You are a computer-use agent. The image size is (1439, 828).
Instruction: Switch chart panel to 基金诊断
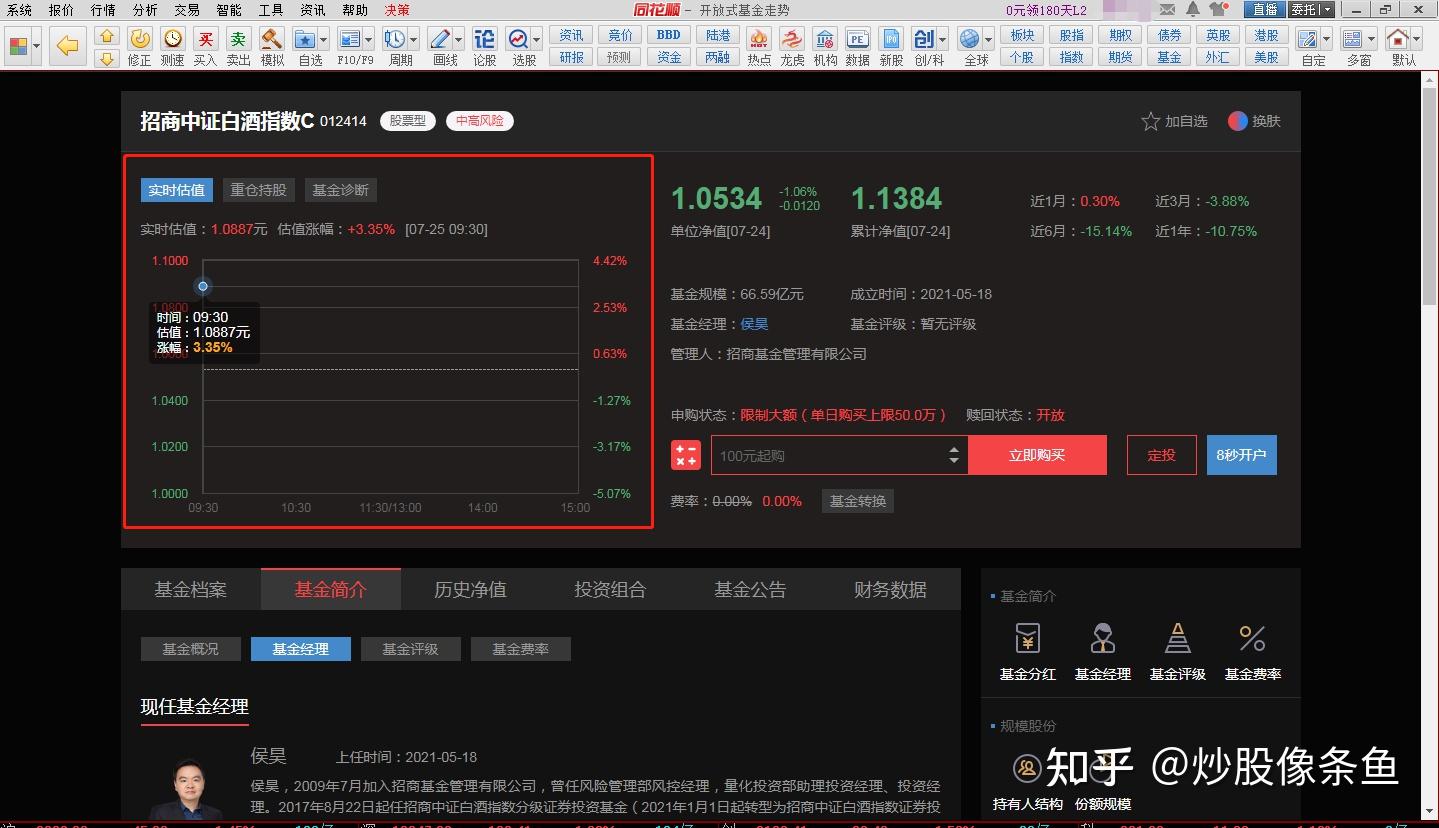tap(340, 190)
